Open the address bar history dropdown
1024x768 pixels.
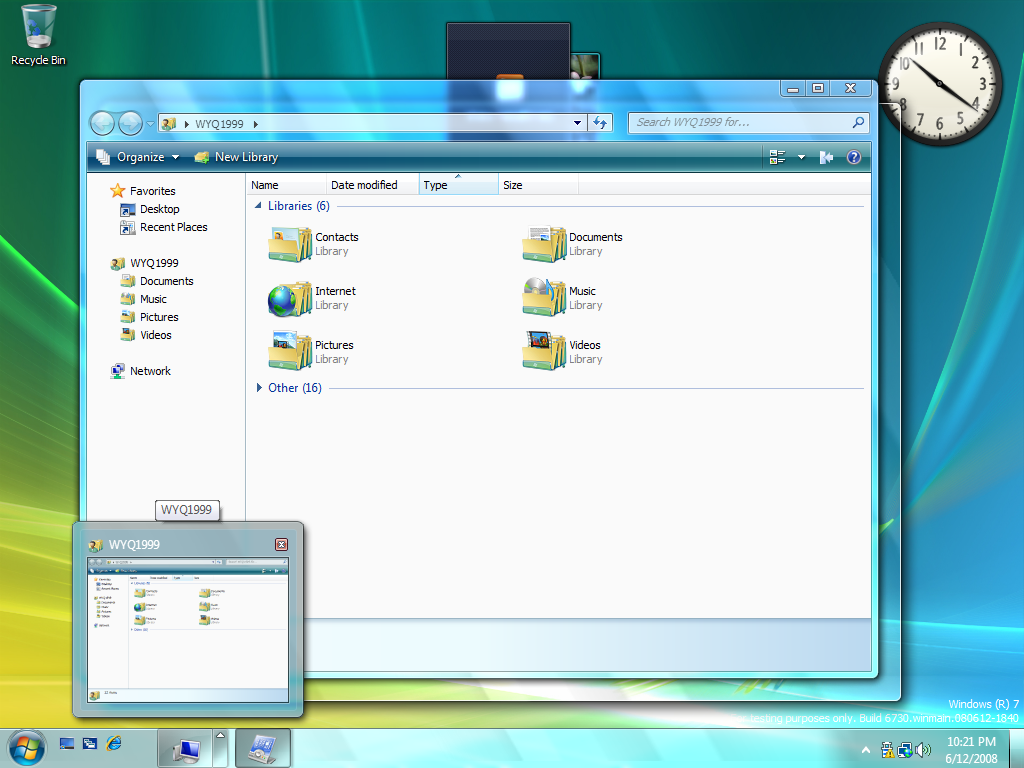click(x=577, y=123)
